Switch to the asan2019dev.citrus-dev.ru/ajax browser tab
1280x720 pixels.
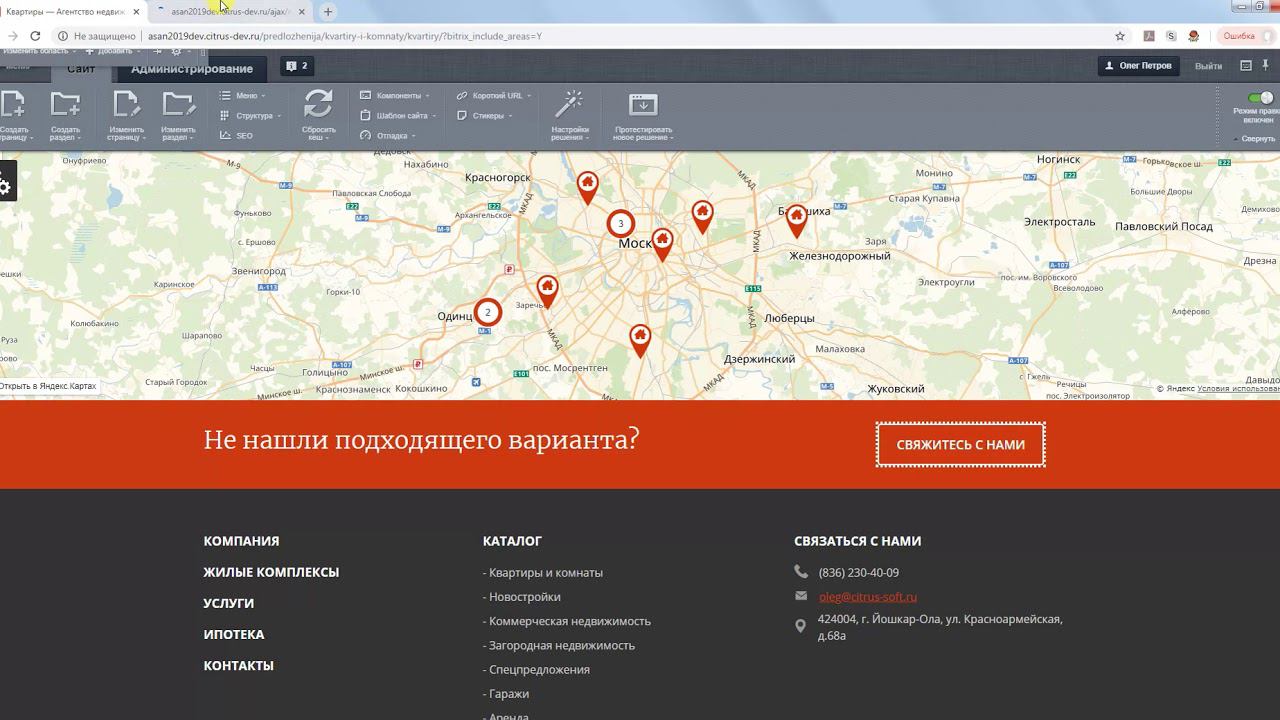click(x=232, y=12)
